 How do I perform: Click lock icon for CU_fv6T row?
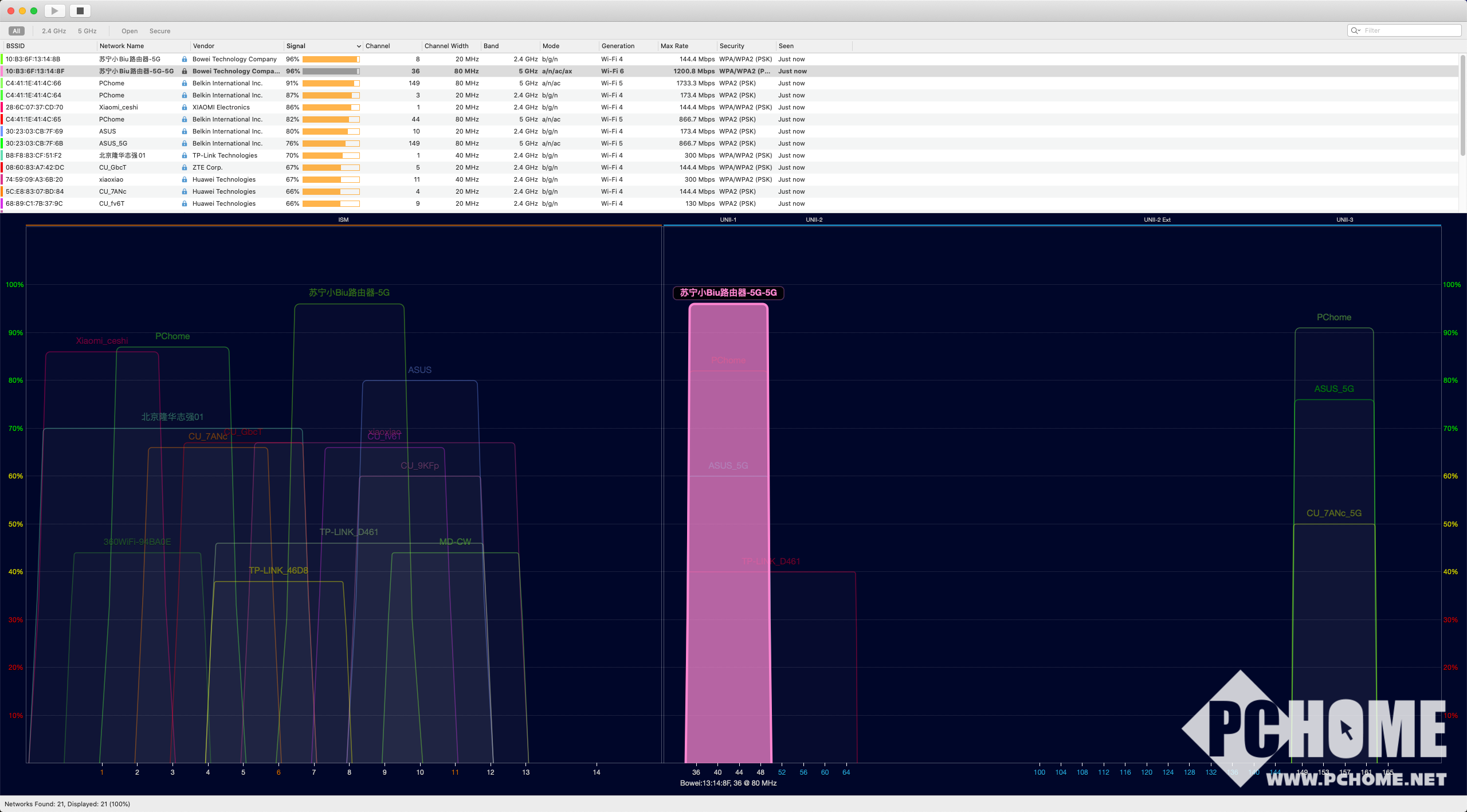(x=185, y=203)
